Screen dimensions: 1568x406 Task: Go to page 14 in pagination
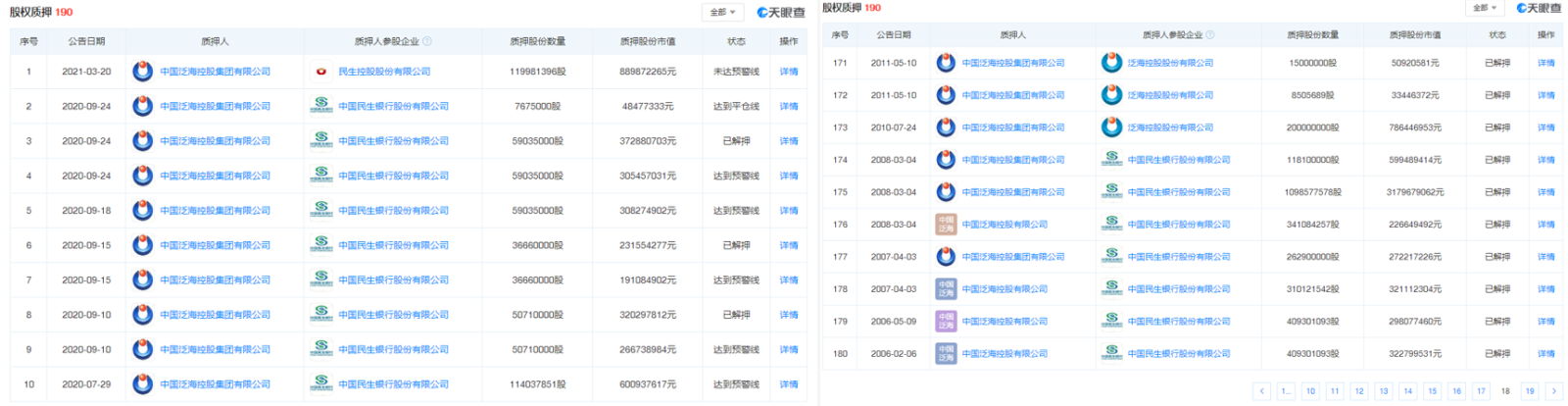[1408, 391]
